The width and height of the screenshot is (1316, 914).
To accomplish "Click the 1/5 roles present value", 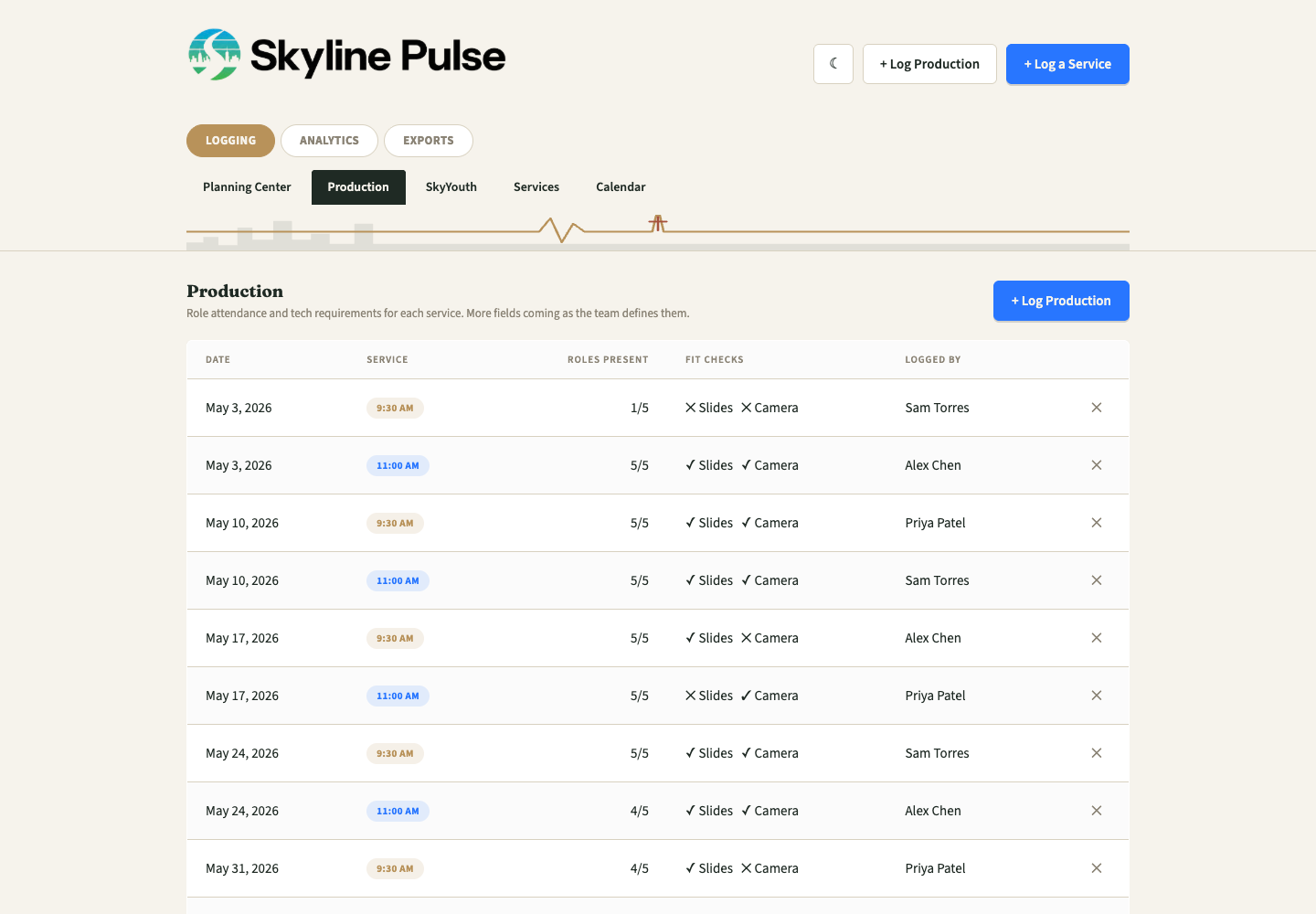I will pyautogui.click(x=640, y=408).
